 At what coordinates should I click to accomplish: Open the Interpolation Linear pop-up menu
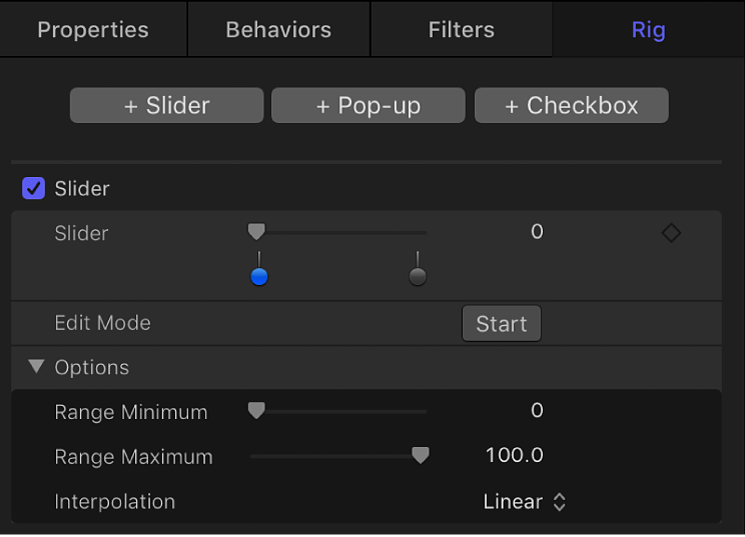(x=525, y=502)
